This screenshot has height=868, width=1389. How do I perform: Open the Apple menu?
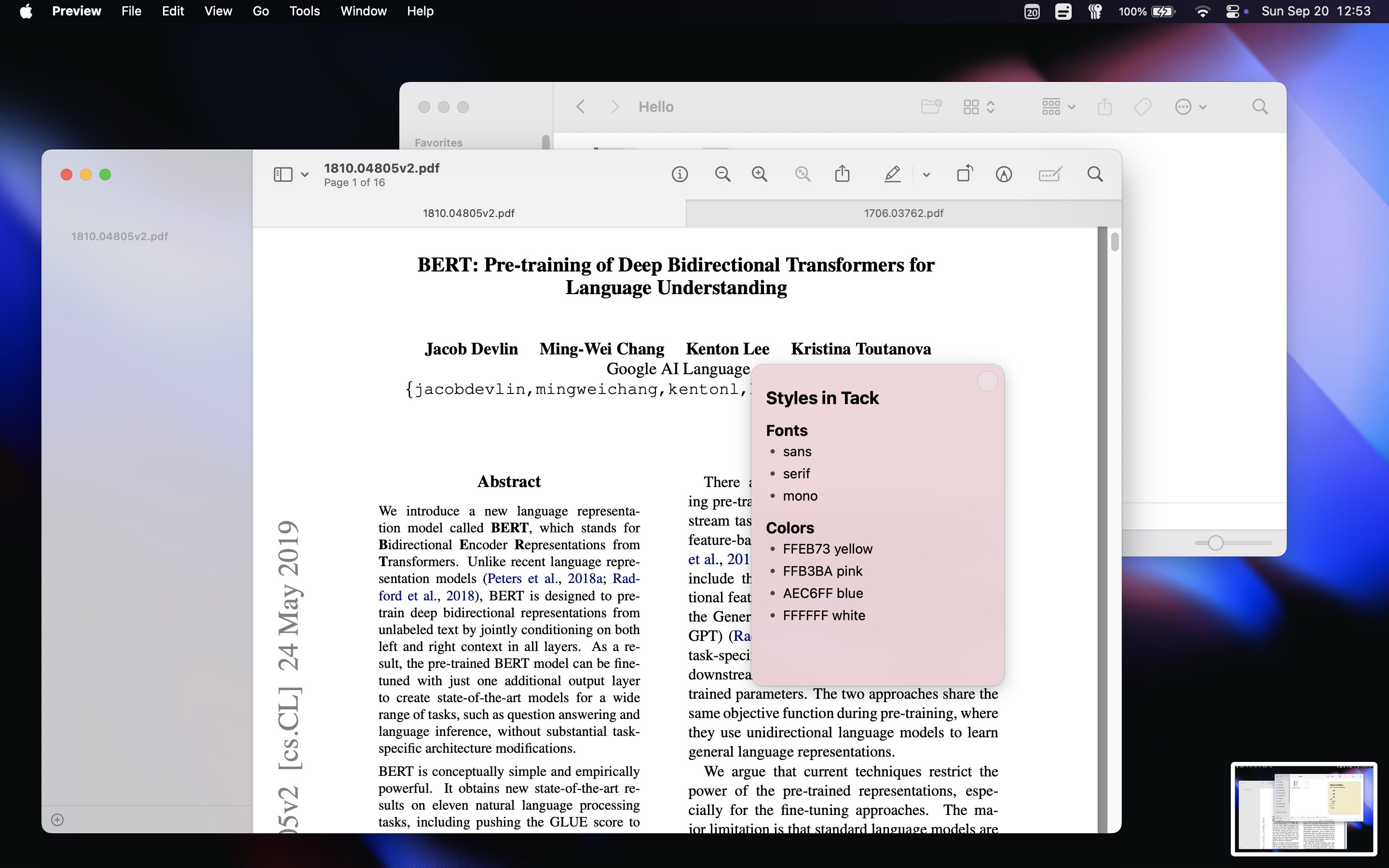(x=26, y=12)
